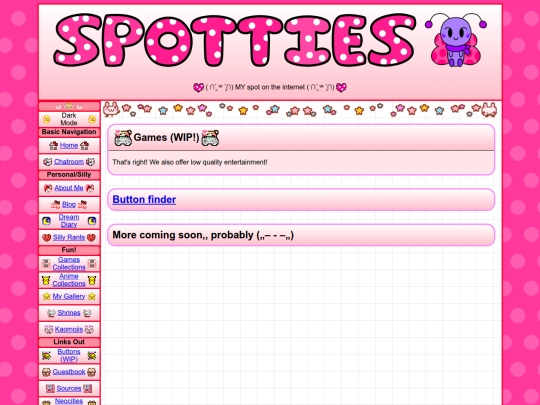
Task: Open Buttons (WIP) link
Action: tap(69, 355)
